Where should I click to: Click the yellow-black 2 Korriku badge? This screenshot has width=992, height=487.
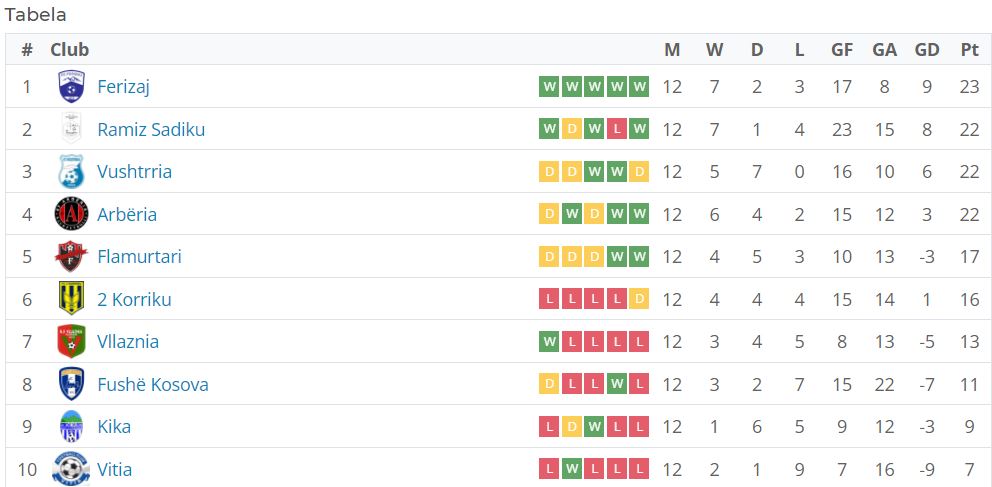(x=71, y=299)
